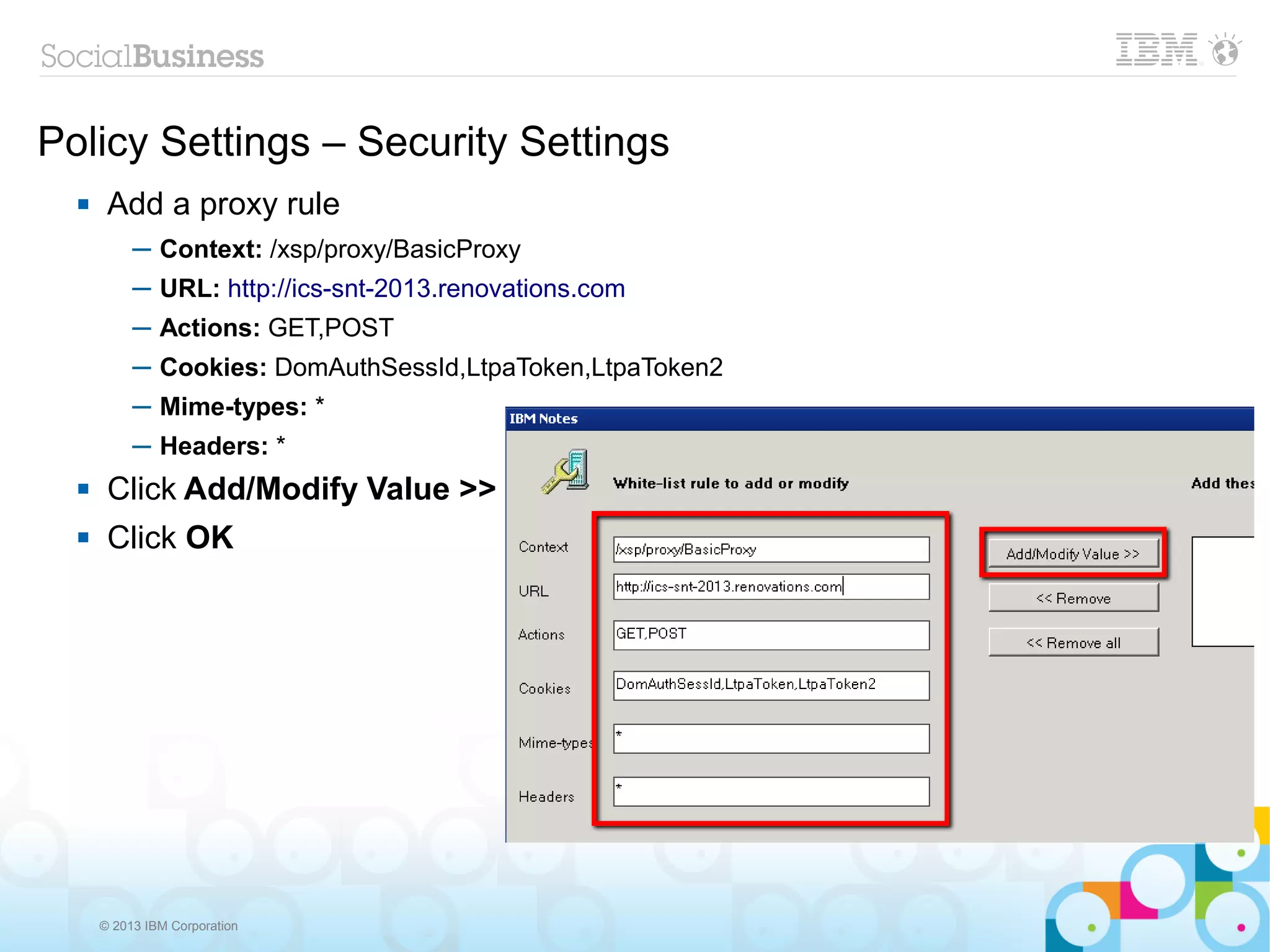Click the IBM logo in slide header

pyautogui.click(x=1157, y=50)
